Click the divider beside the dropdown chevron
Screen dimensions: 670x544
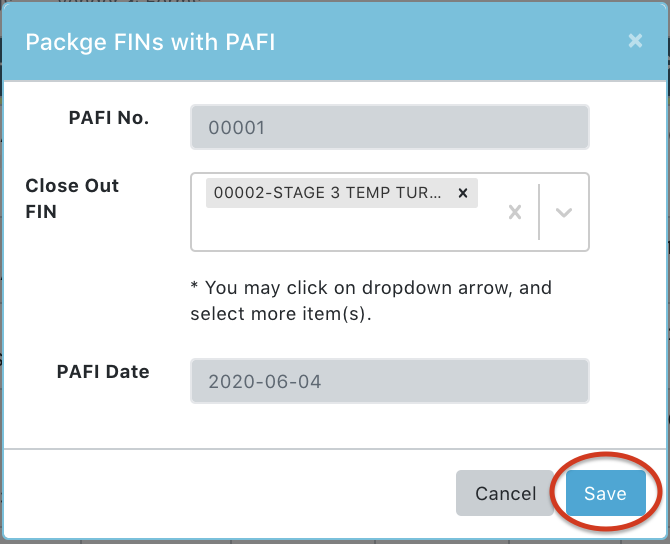(539, 212)
